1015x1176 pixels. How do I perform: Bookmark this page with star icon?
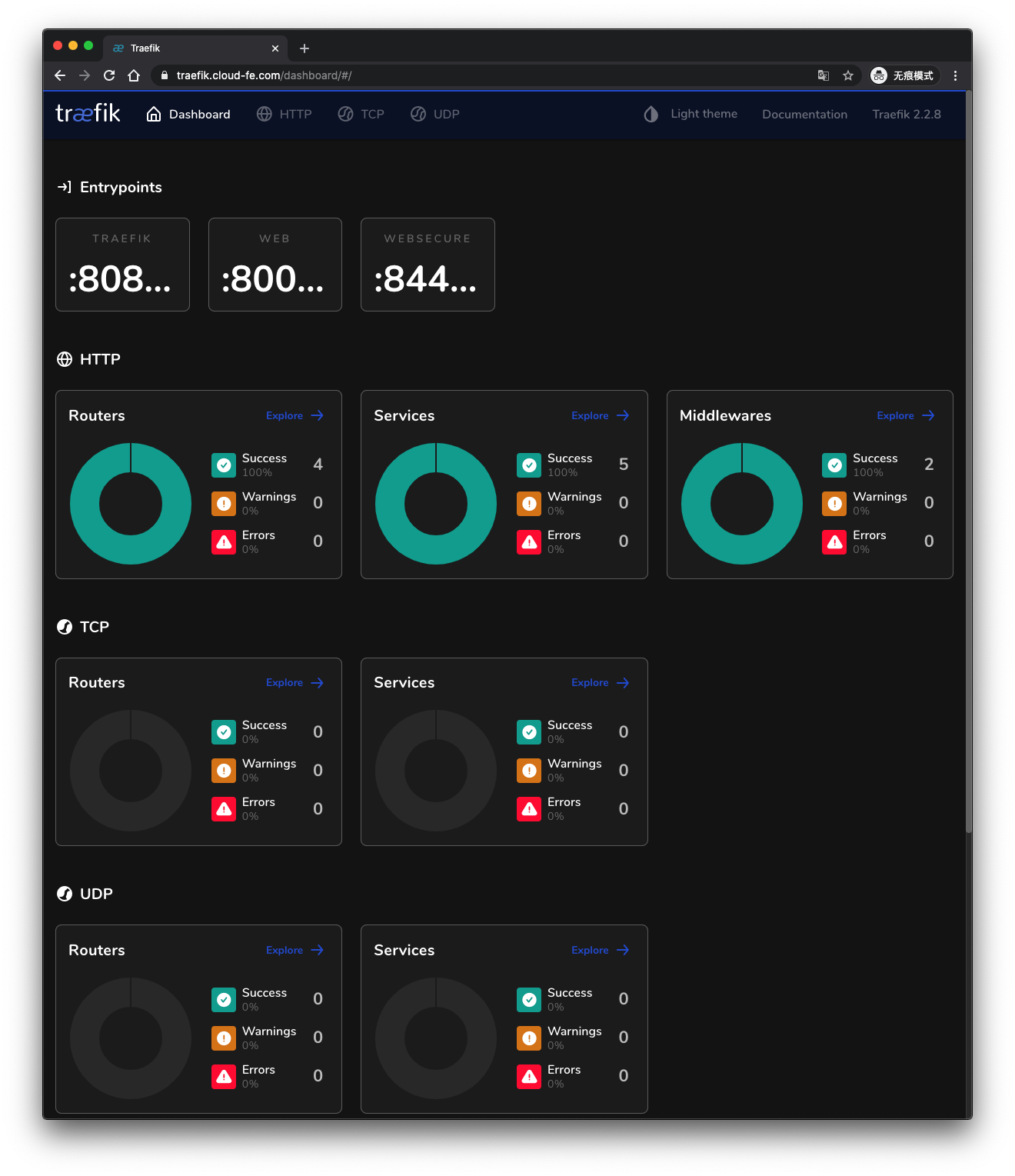click(848, 75)
